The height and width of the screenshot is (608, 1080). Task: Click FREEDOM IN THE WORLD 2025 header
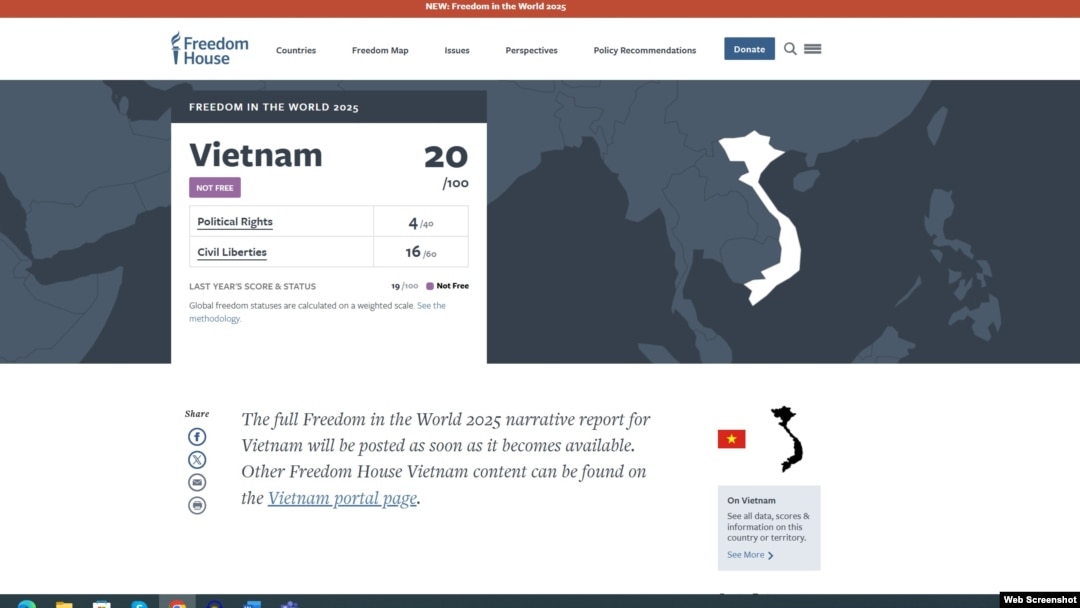tap(273, 107)
